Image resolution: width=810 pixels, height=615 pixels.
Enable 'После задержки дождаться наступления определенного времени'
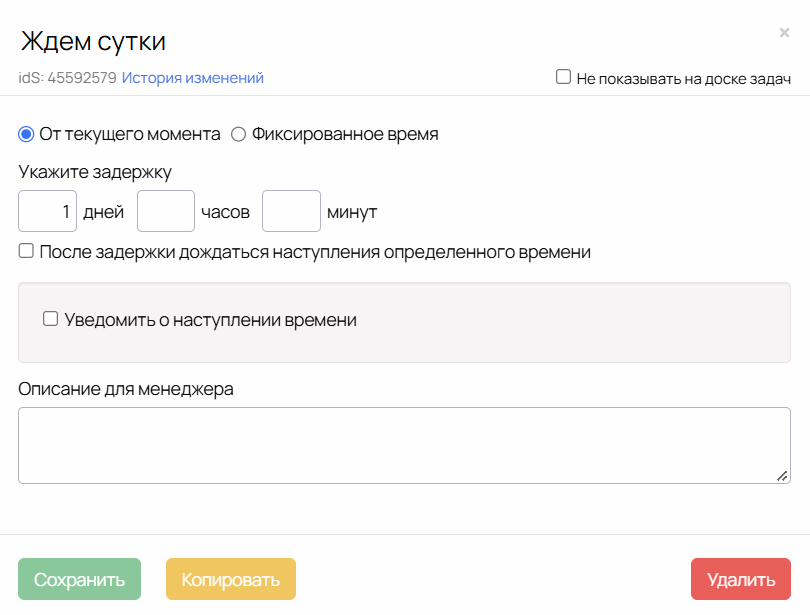point(26,251)
